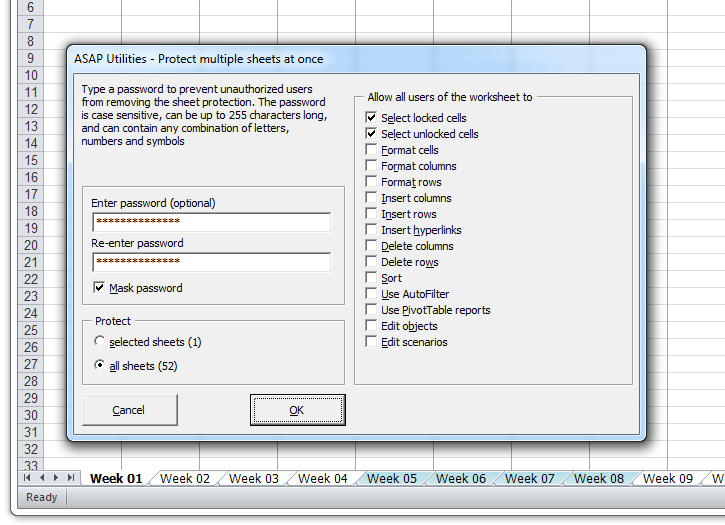Viewport: 725px width, 525px height.
Task: Uncheck Select unlocked cells option
Action: pos(371,134)
